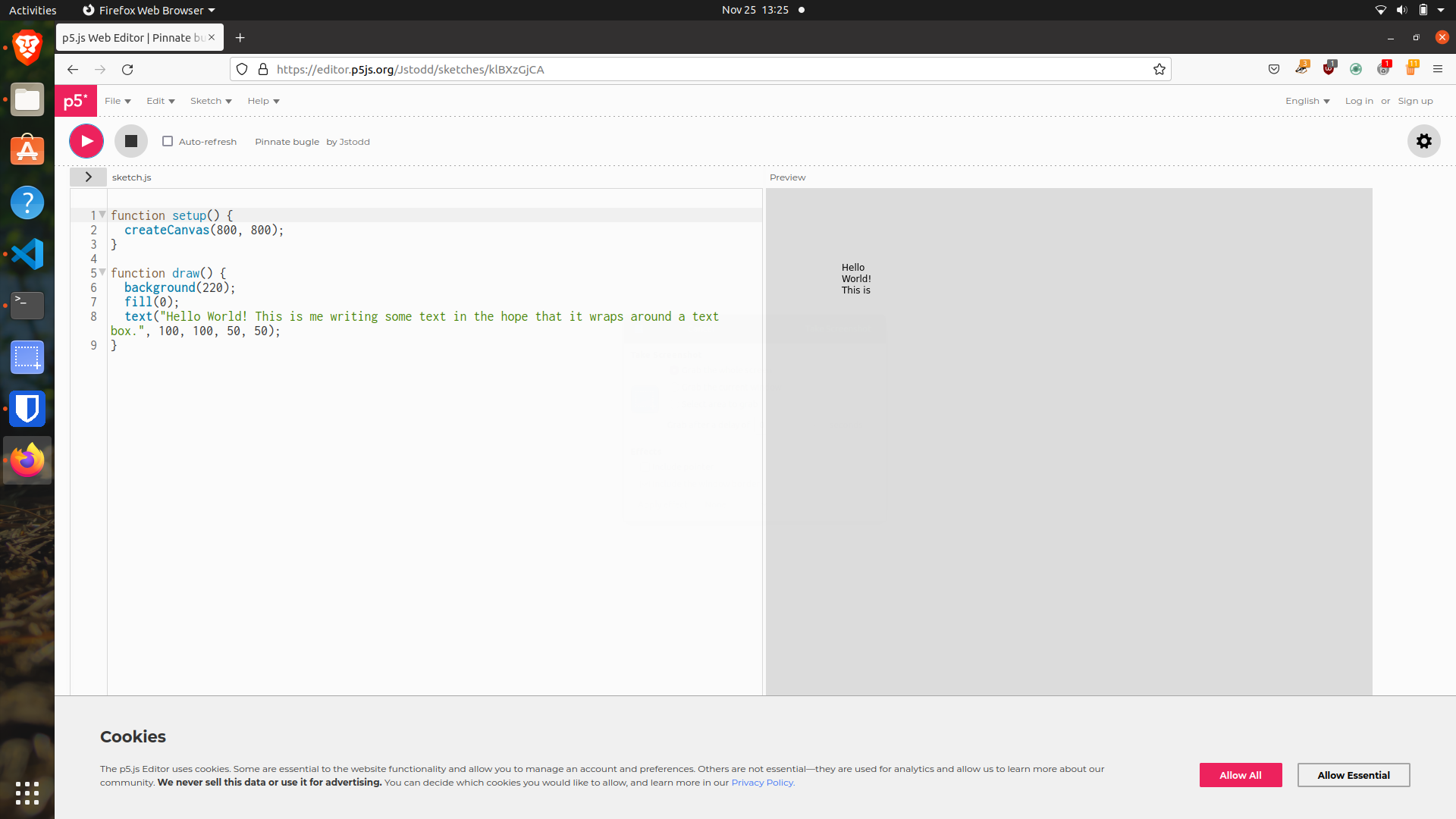1456x819 pixels.
Task: Enable the Auto-refresh checkbox
Action: click(167, 141)
